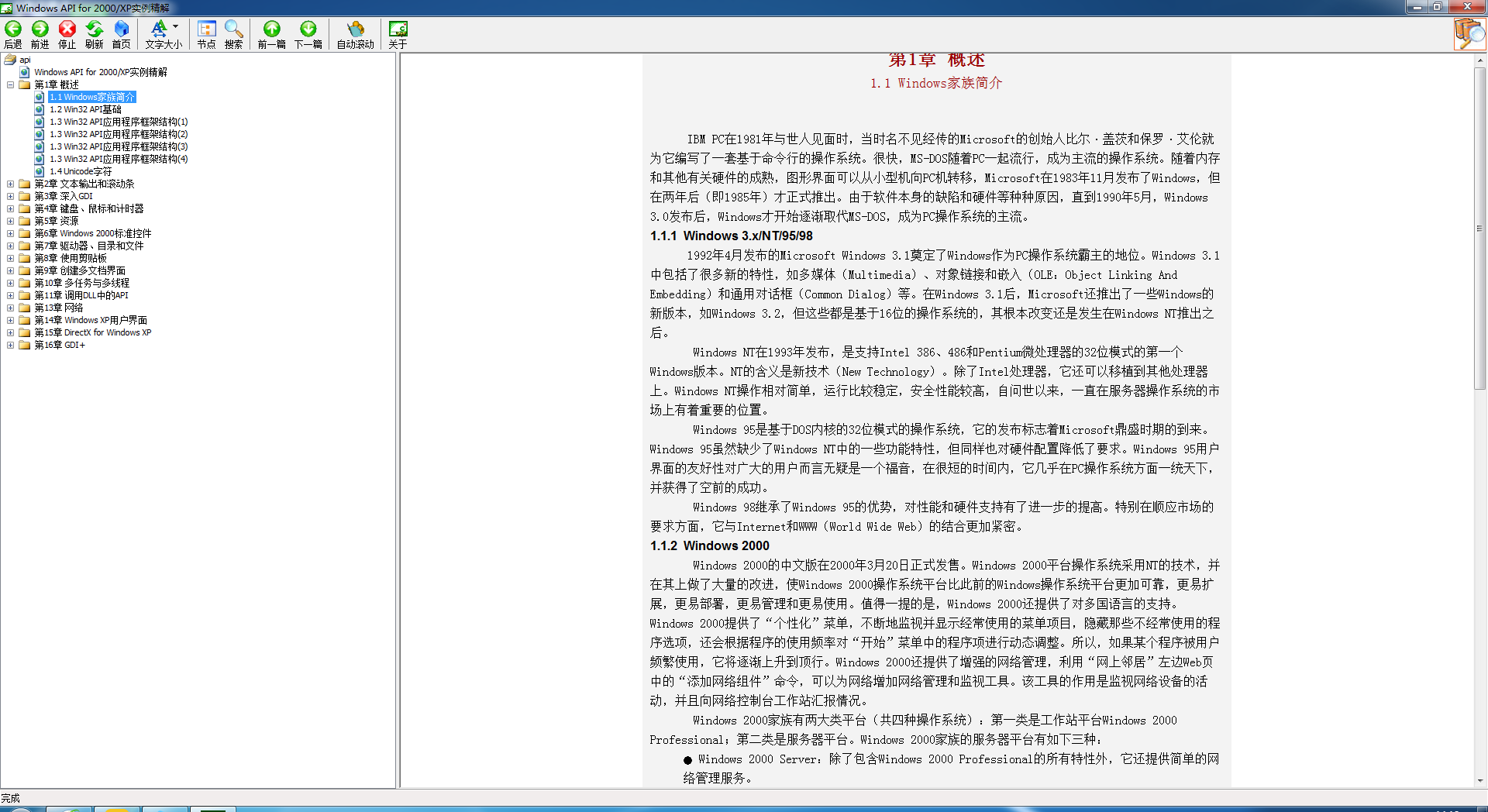Click the content scrollbar thumb

coord(1480,229)
